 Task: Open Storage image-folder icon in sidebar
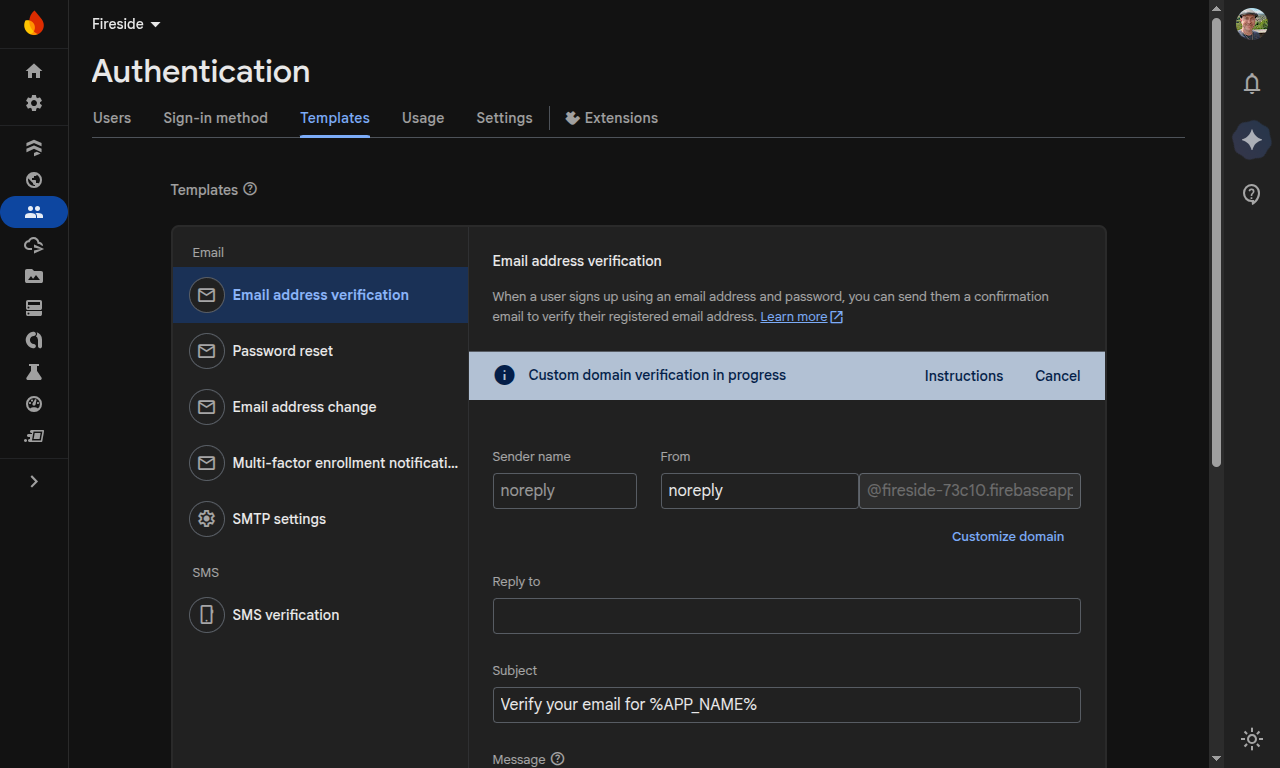pos(34,276)
